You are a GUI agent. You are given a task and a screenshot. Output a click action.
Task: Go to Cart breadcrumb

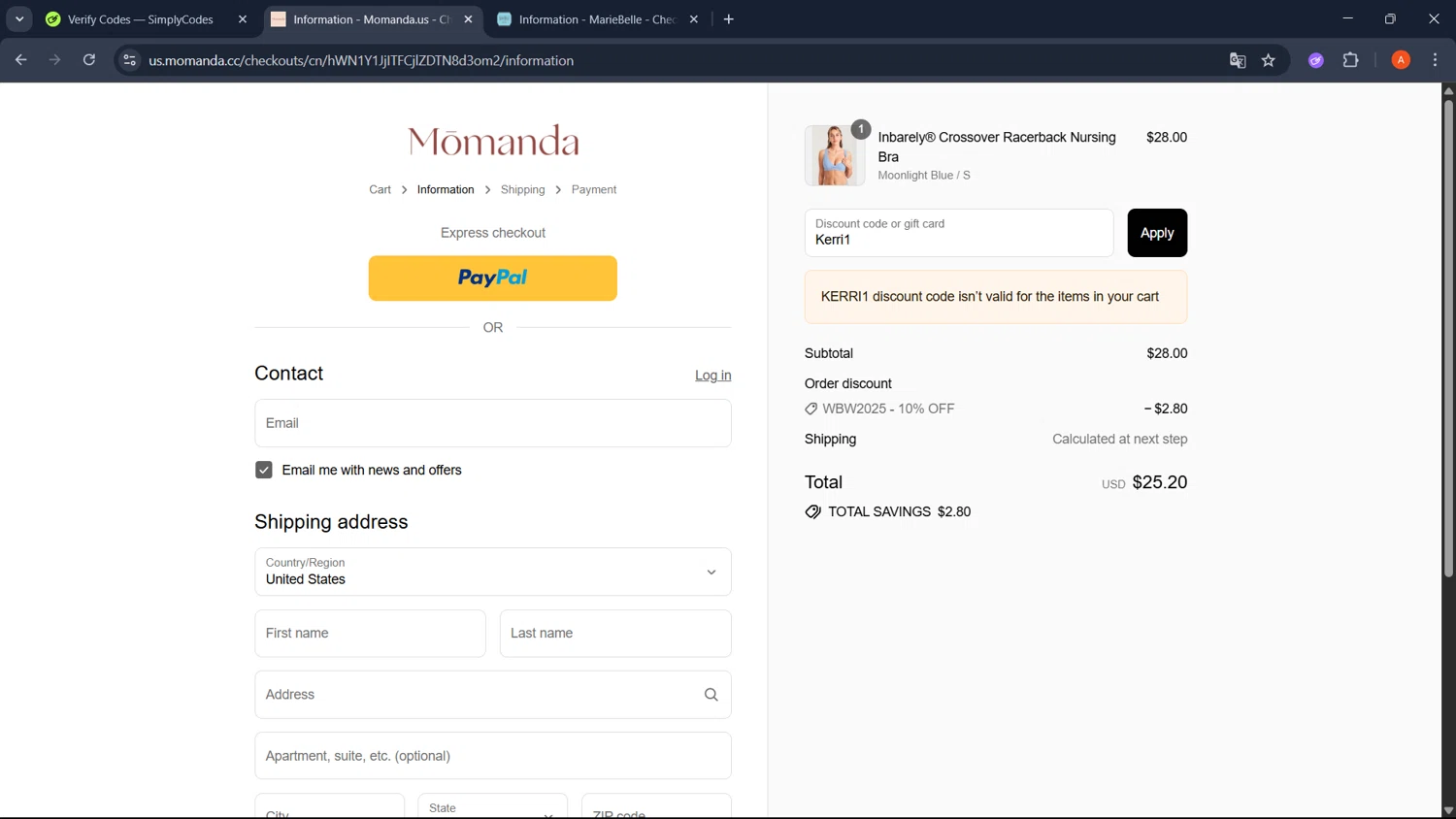click(380, 190)
